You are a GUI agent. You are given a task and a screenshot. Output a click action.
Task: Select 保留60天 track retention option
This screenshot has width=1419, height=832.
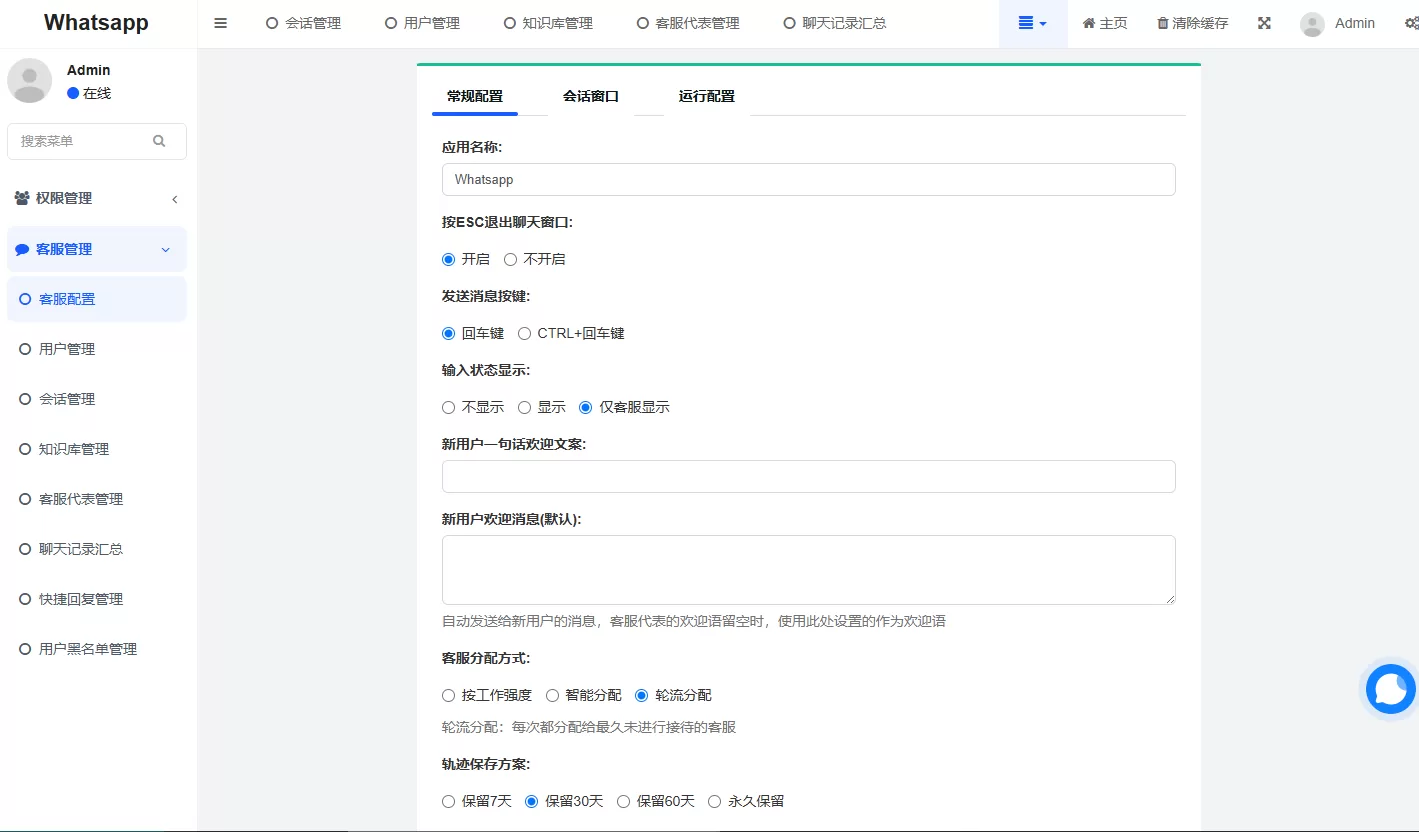(x=623, y=801)
